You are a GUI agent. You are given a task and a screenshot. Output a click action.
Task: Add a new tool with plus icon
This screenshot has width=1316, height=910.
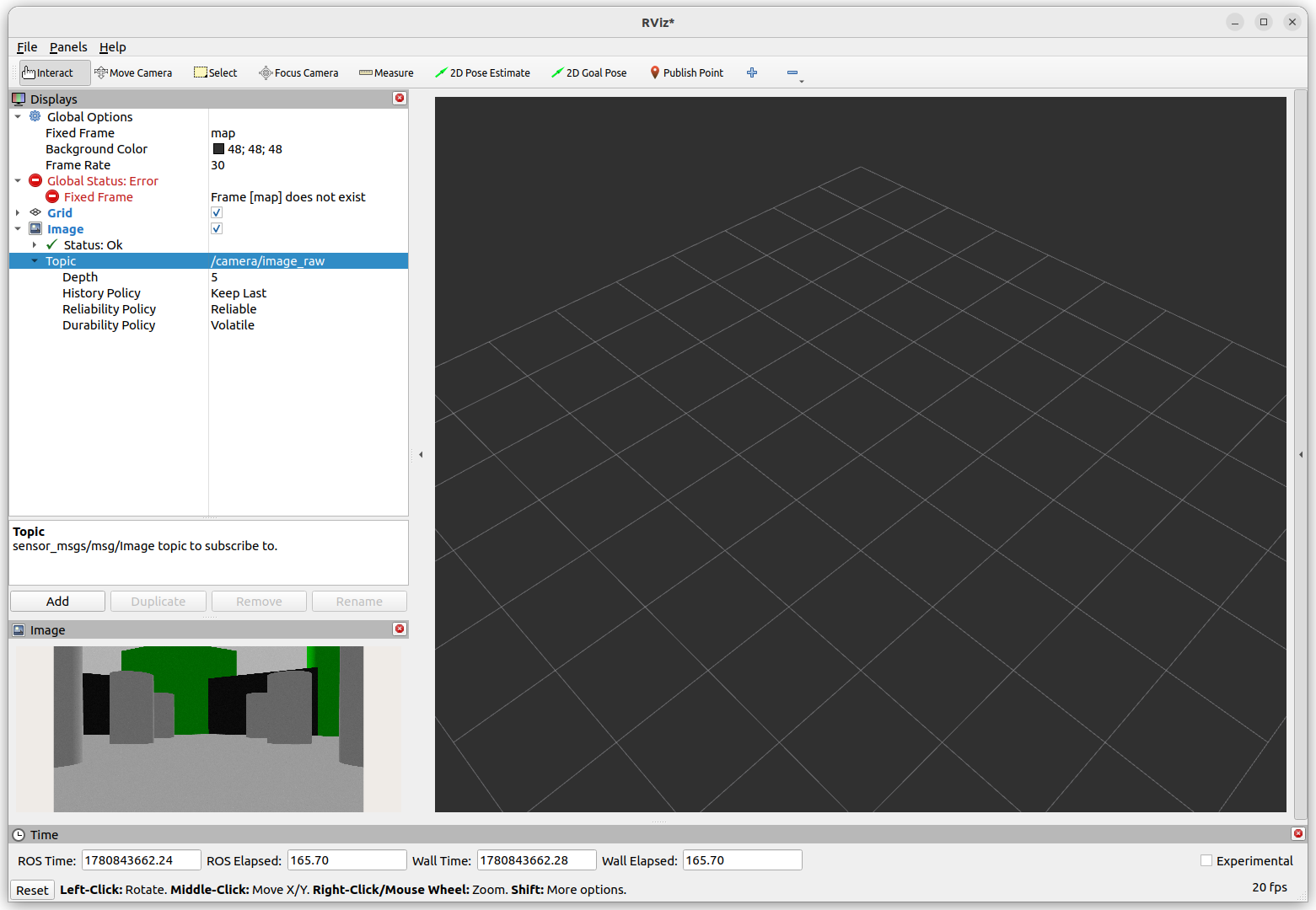click(752, 72)
